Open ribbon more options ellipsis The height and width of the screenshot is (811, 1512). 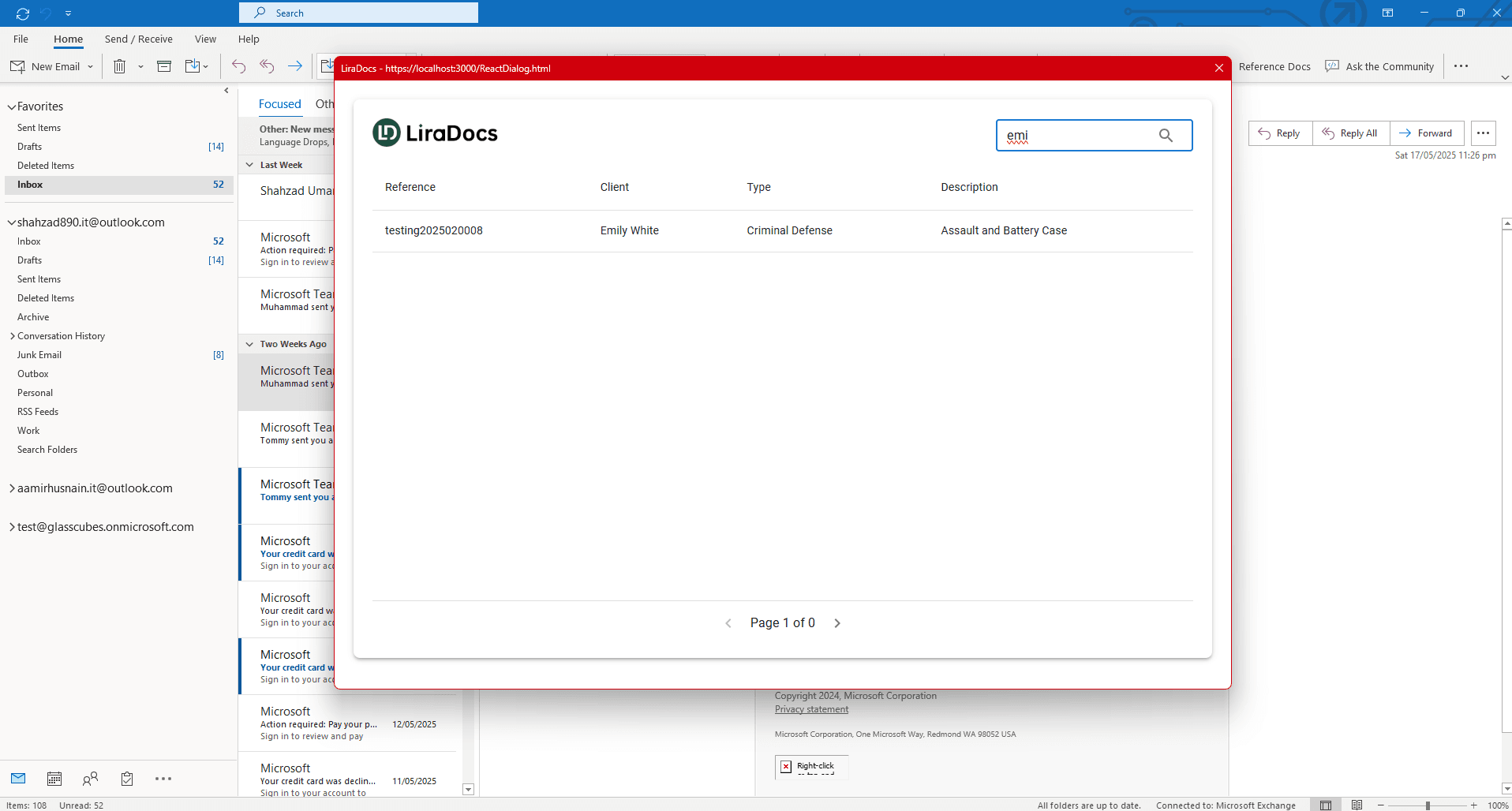(x=1461, y=66)
